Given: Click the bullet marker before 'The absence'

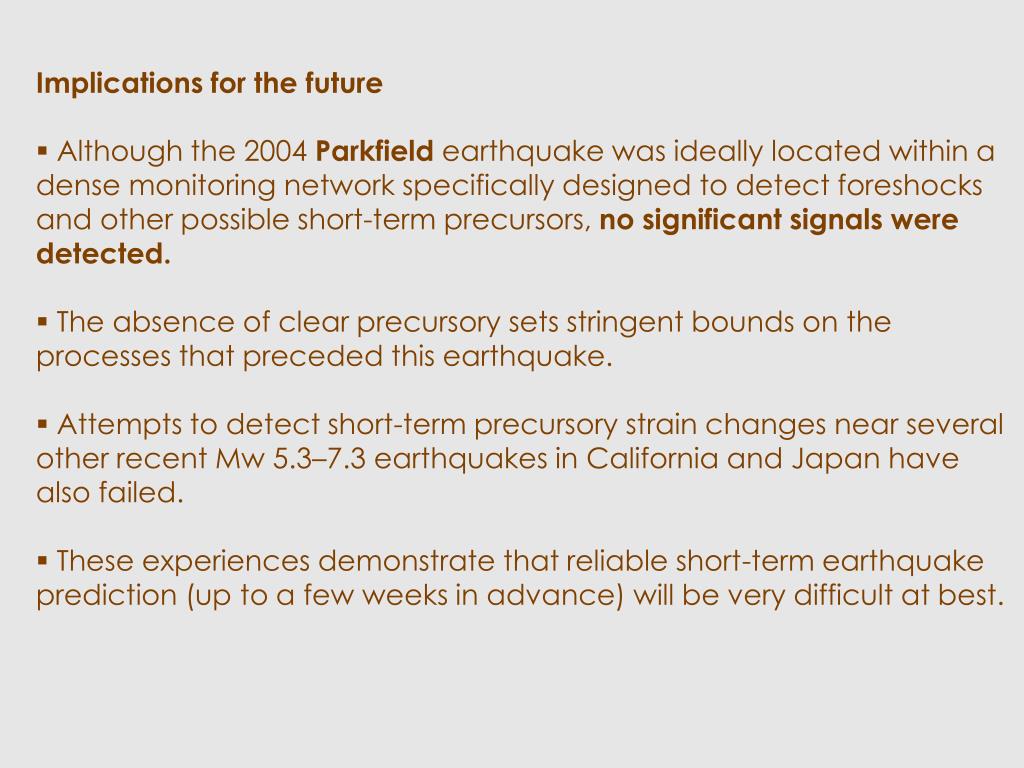Looking at the screenshot, I should [42, 322].
